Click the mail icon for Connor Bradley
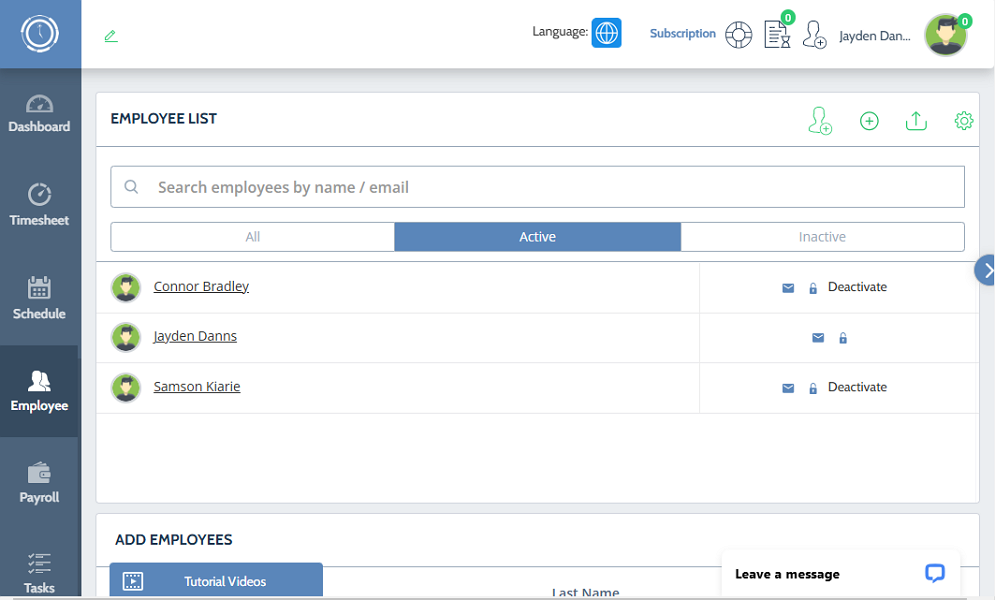Image resolution: width=995 pixels, height=600 pixels. point(788,288)
